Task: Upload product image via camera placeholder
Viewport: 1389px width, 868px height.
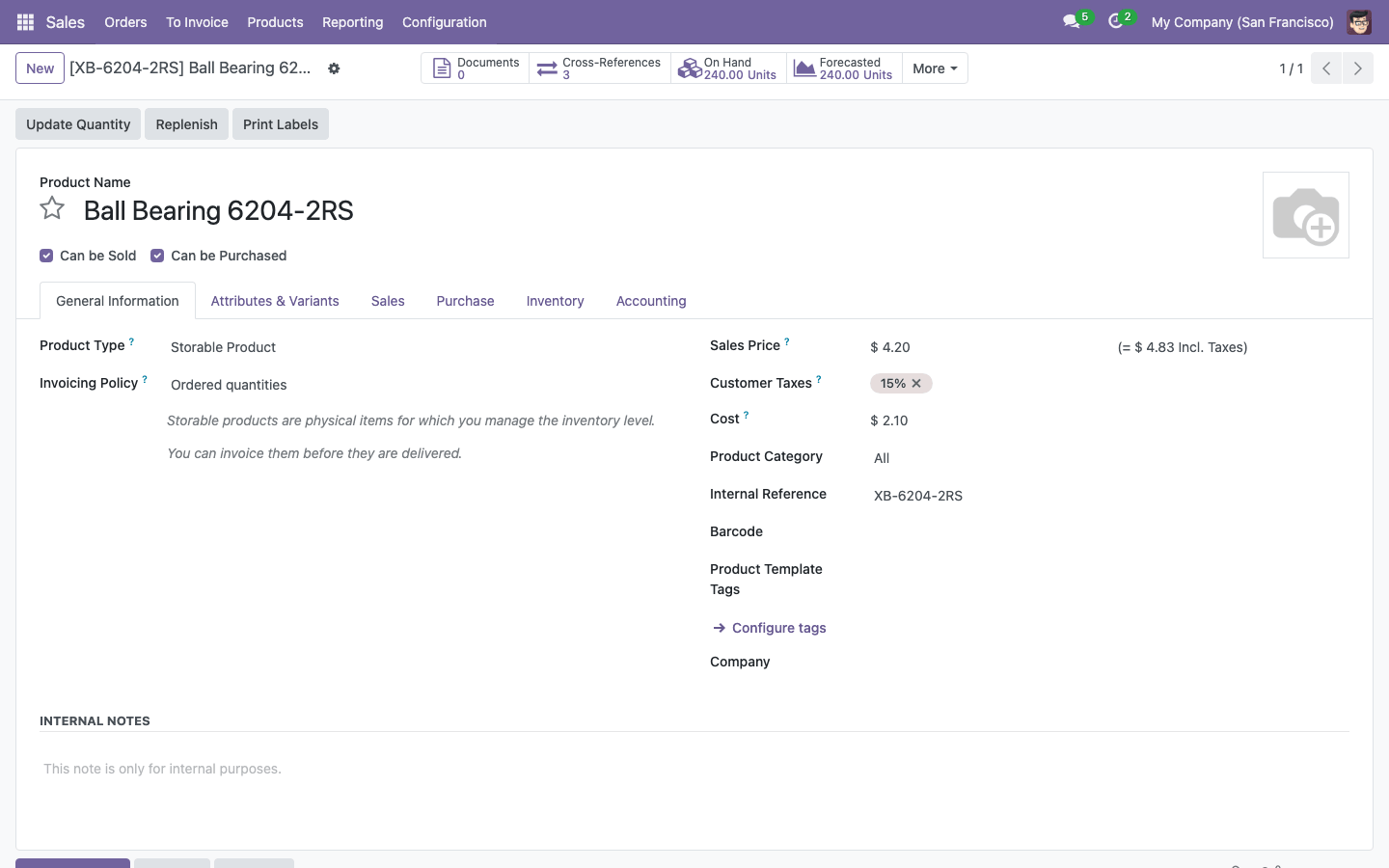Action: click(1306, 215)
